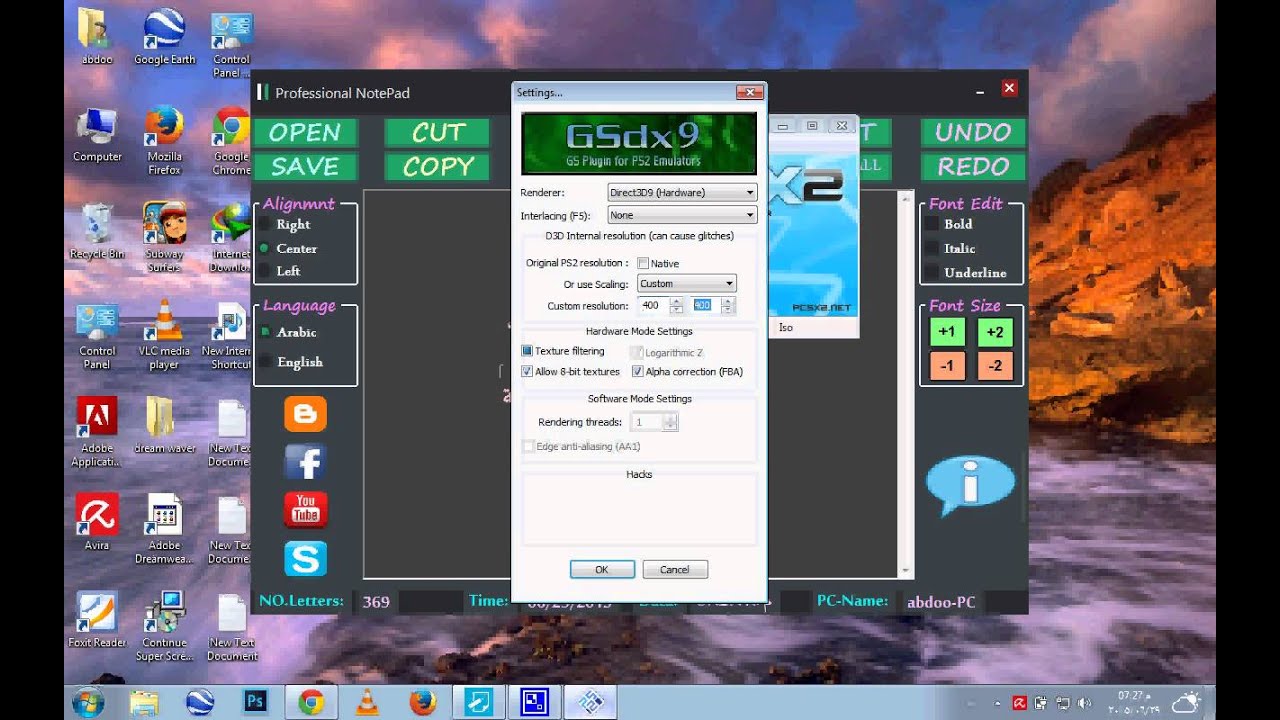Click the COPY button in NotePad

pyautogui.click(x=437, y=166)
